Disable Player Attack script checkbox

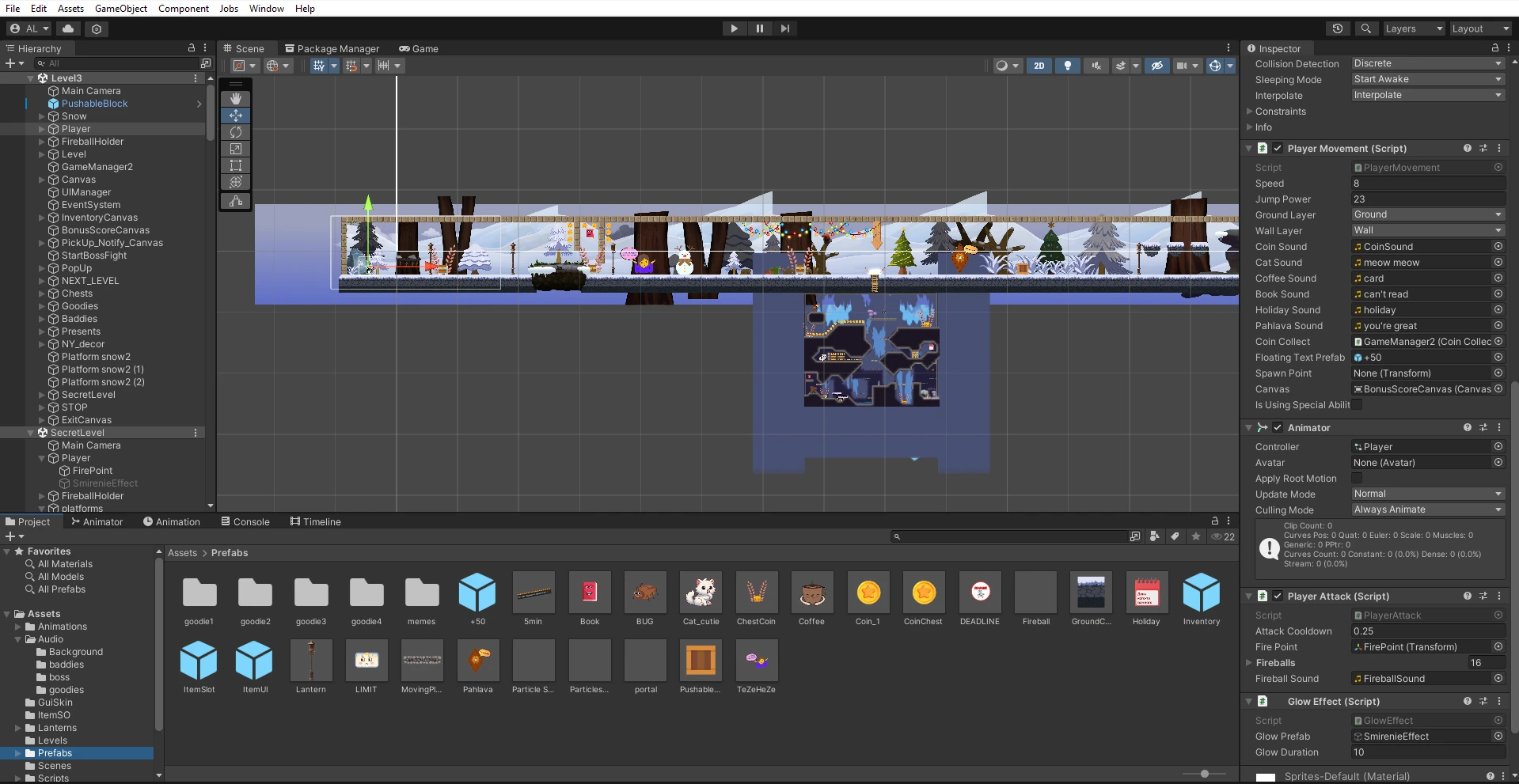[x=1278, y=596]
